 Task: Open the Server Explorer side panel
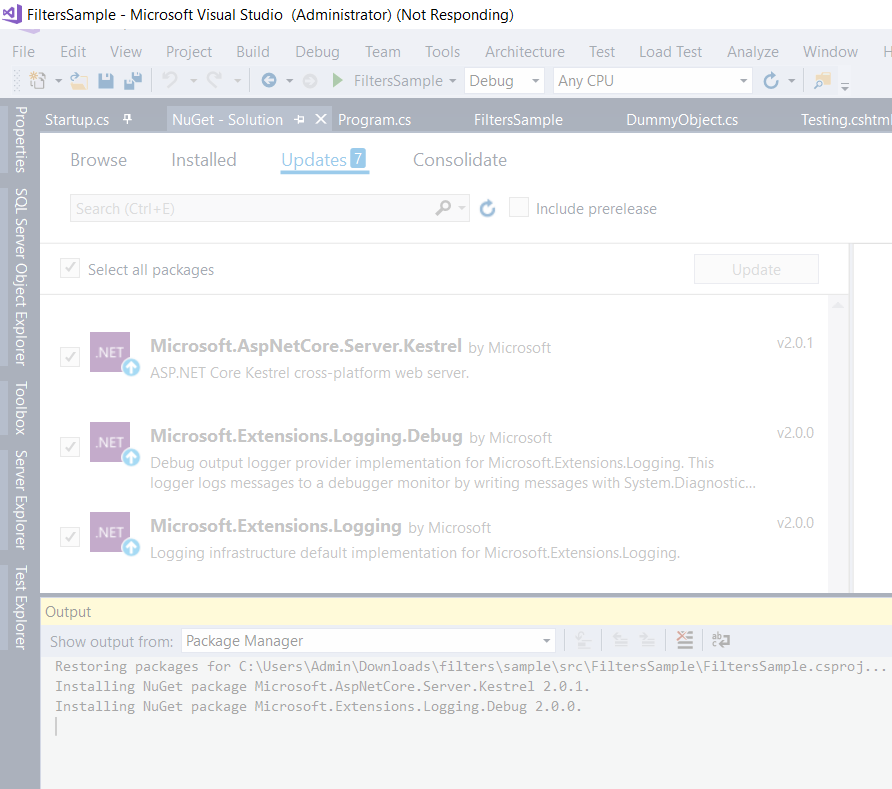click(20, 500)
